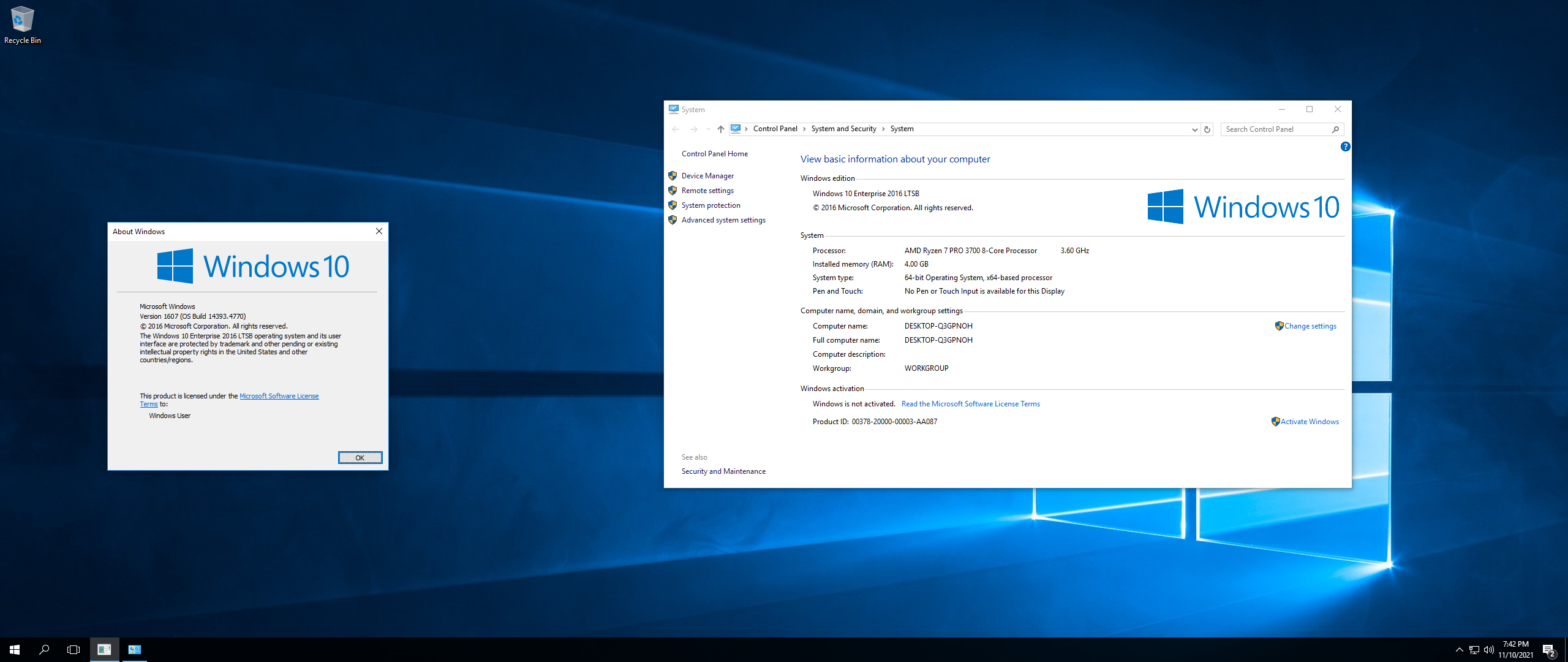Click shield icon beside Advanced system settings
The width and height of the screenshot is (1568, 662).
673,220
